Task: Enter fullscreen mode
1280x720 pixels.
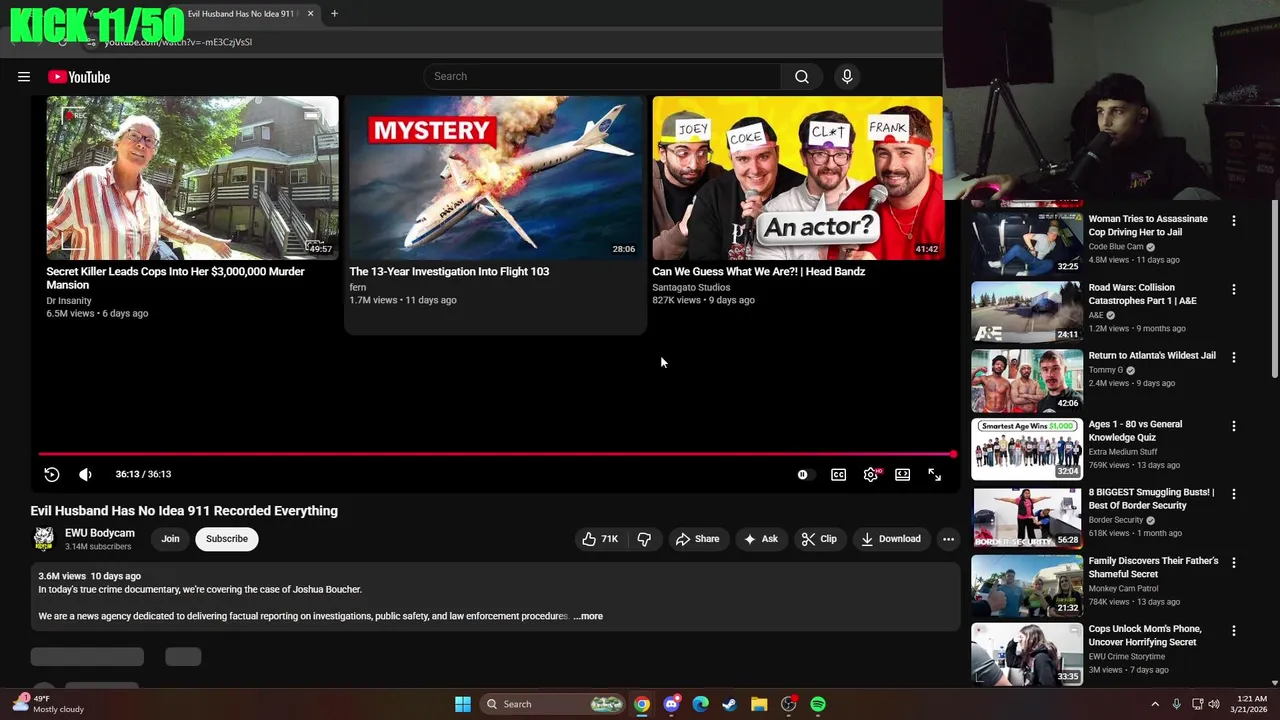Action: click(x=935, y=475)
